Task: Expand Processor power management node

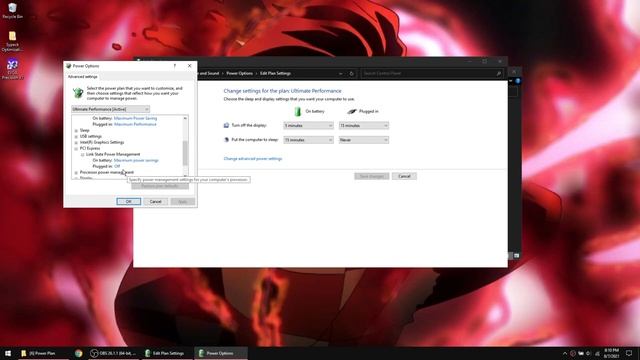Action: click(76, 173)
